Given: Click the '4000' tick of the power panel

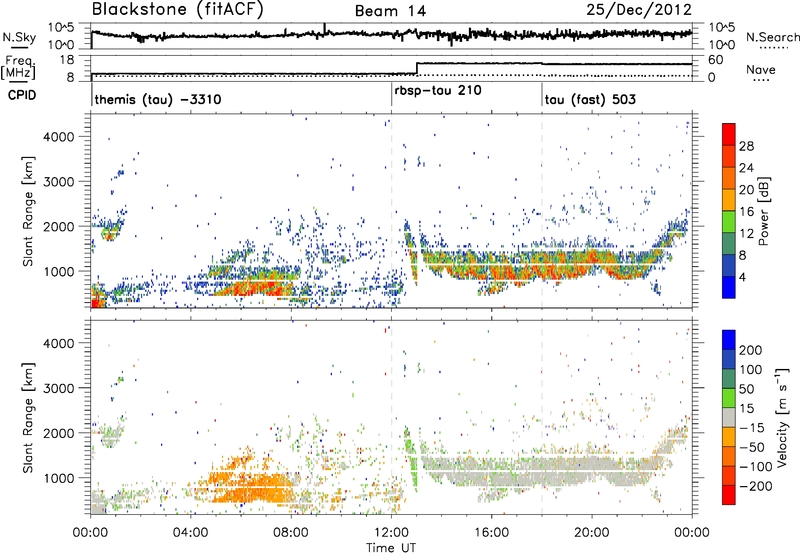Looking at the screenshot, I should pyautogui.click(x=58, y=137).
